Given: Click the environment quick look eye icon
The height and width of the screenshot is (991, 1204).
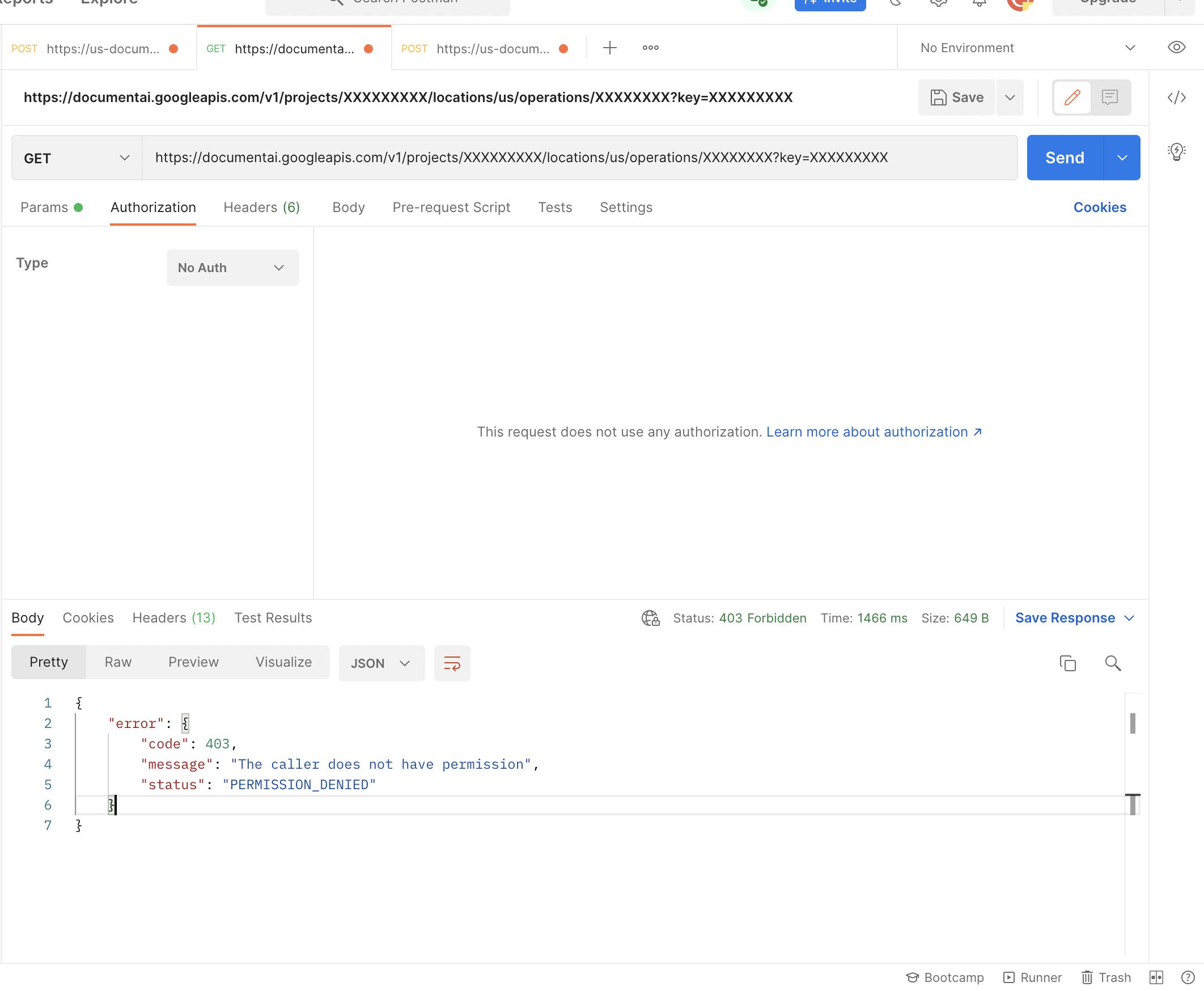Looking at the screenshot, I should pos(1176,48).
